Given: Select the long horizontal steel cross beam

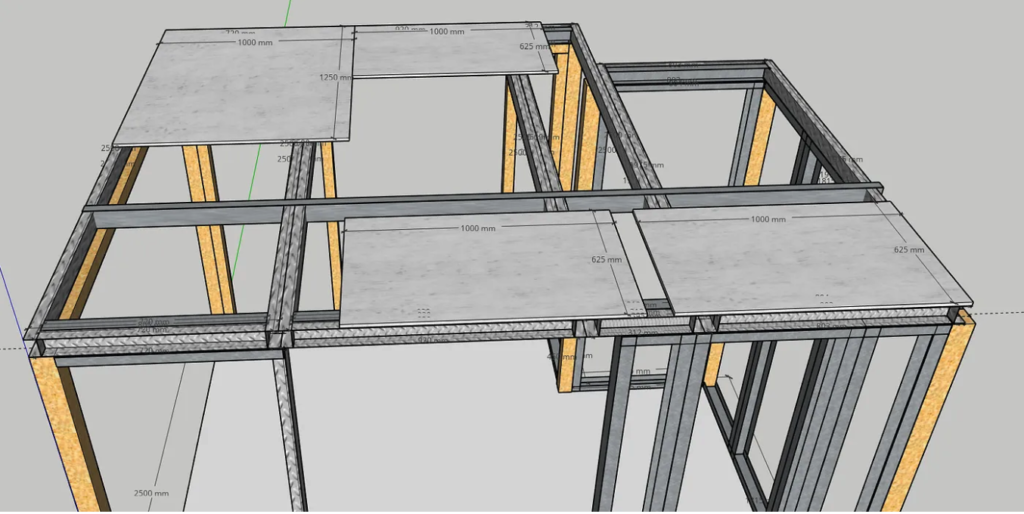Looking at the screenshot, I should pyautogui.click(x=483, y=204).
